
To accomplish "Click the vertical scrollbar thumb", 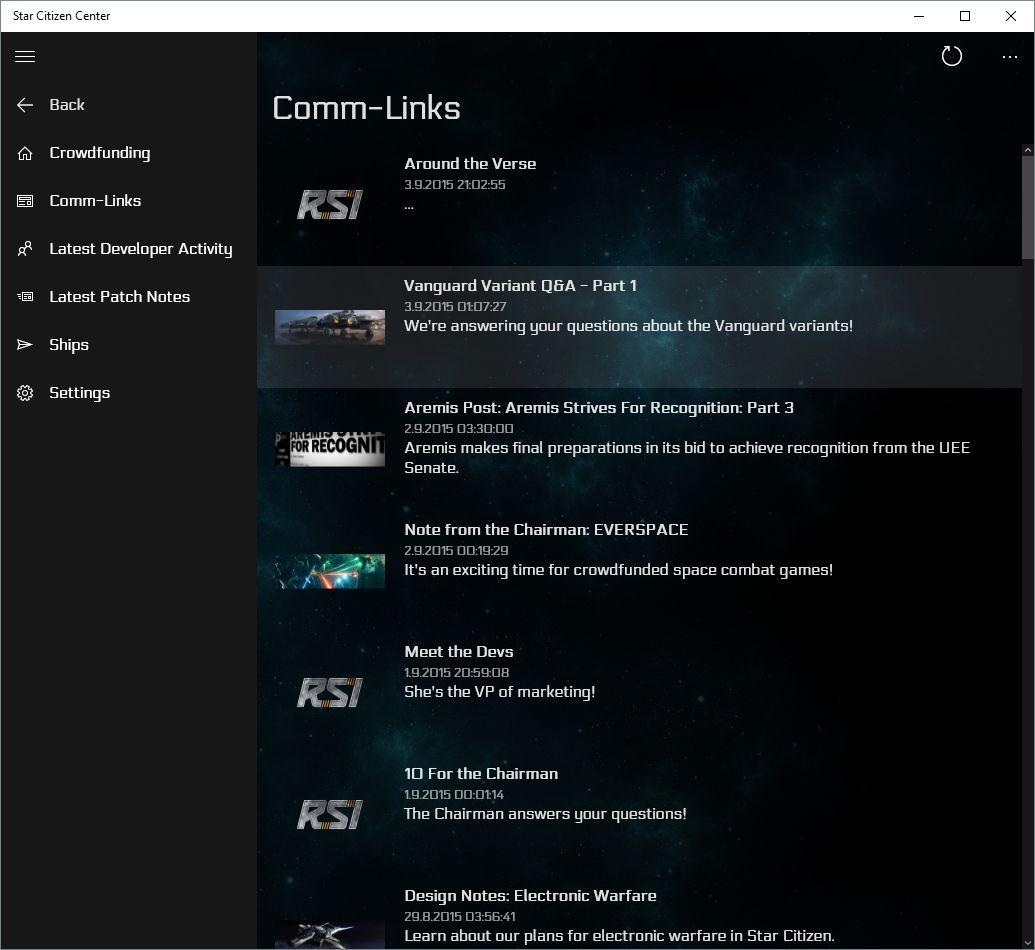I will click(x=1028, y=208).
